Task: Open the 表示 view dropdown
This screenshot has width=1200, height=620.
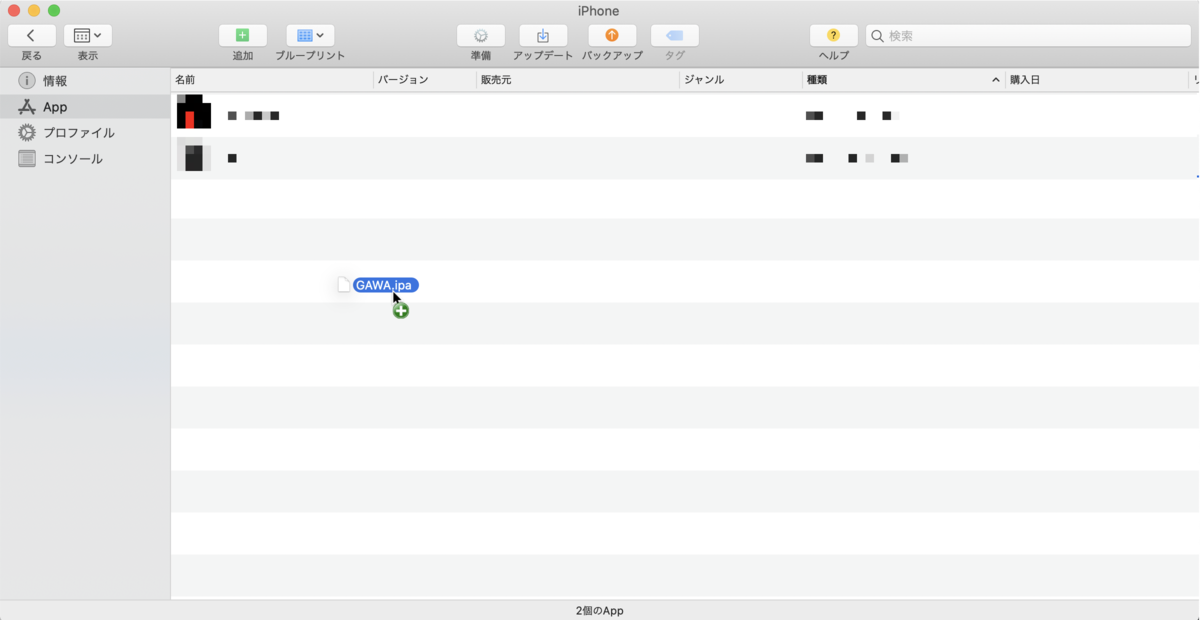Action: (88, 36)
